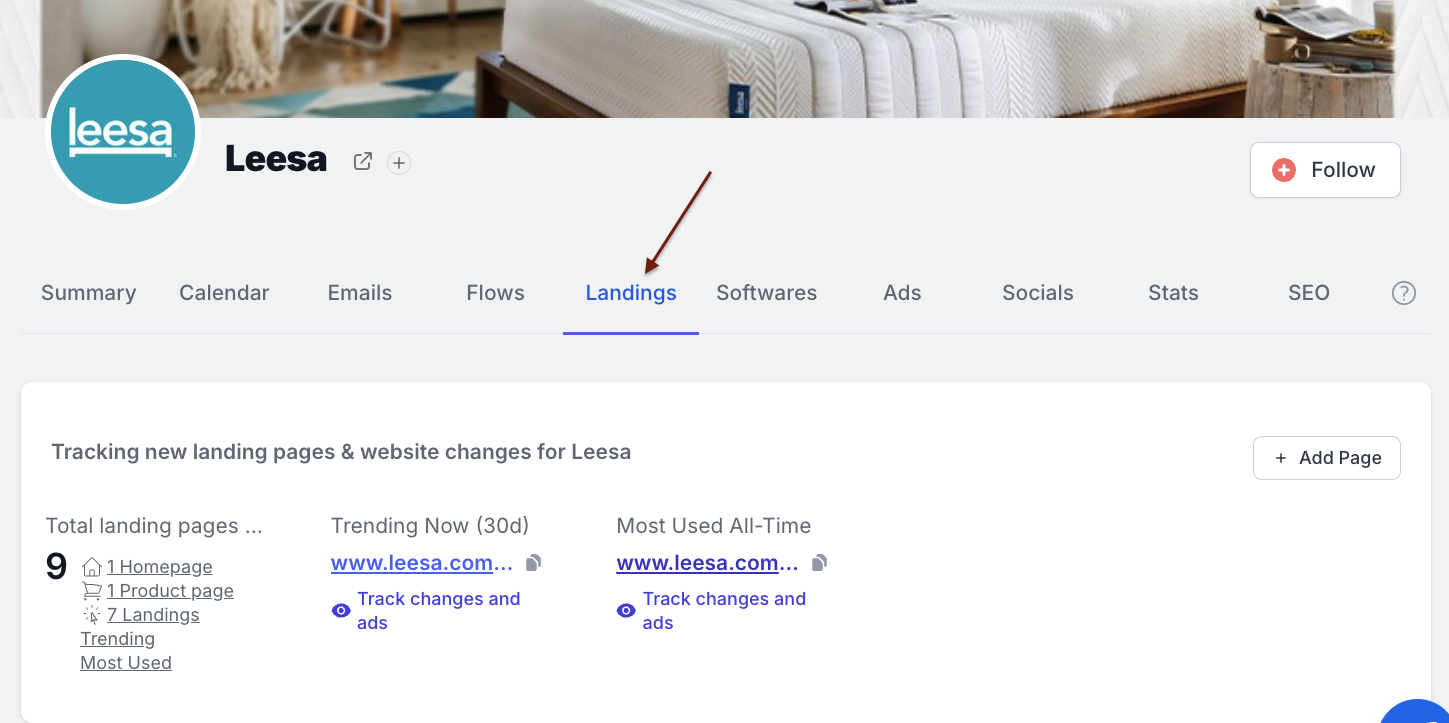Screen dimensions: 1449x723
Task: Switch to the Softwares tab
Action: click(767, 293)
